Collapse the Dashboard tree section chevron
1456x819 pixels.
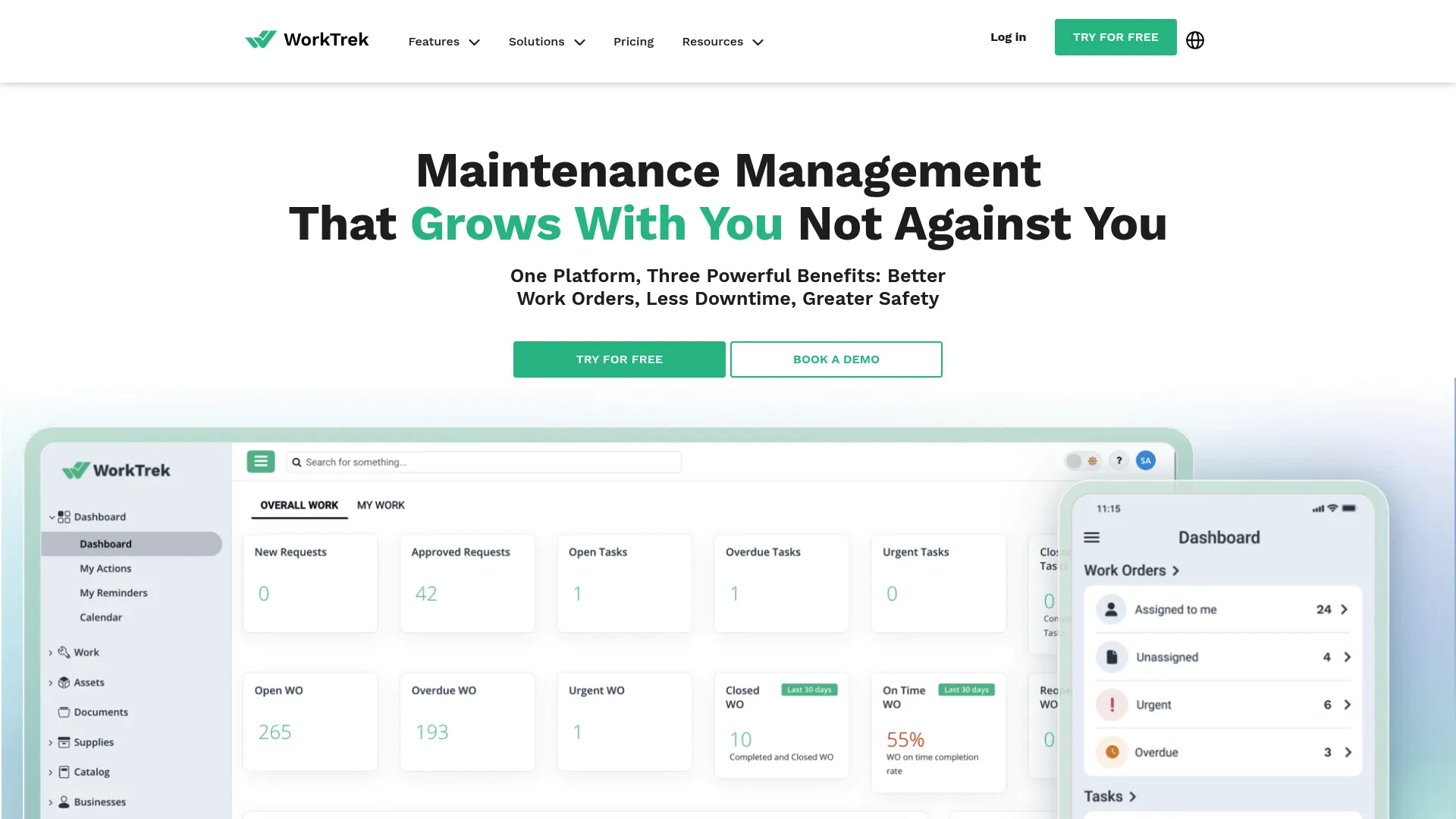tap(52, 517)
